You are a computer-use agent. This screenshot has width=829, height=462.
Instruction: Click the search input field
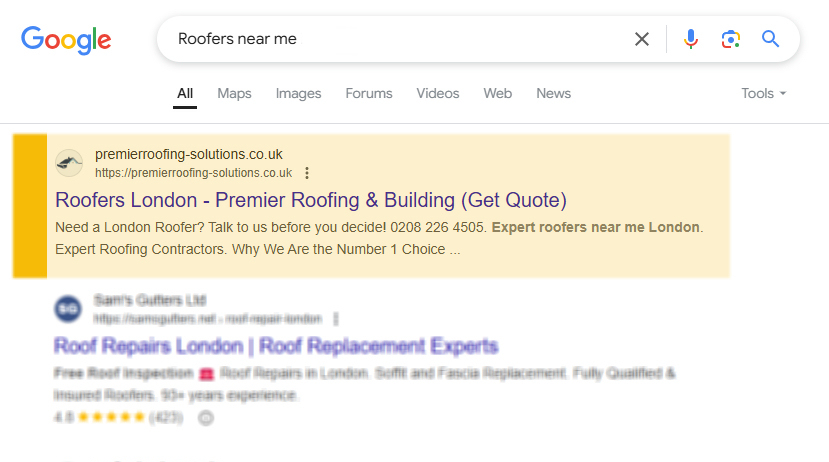point(400,39)
